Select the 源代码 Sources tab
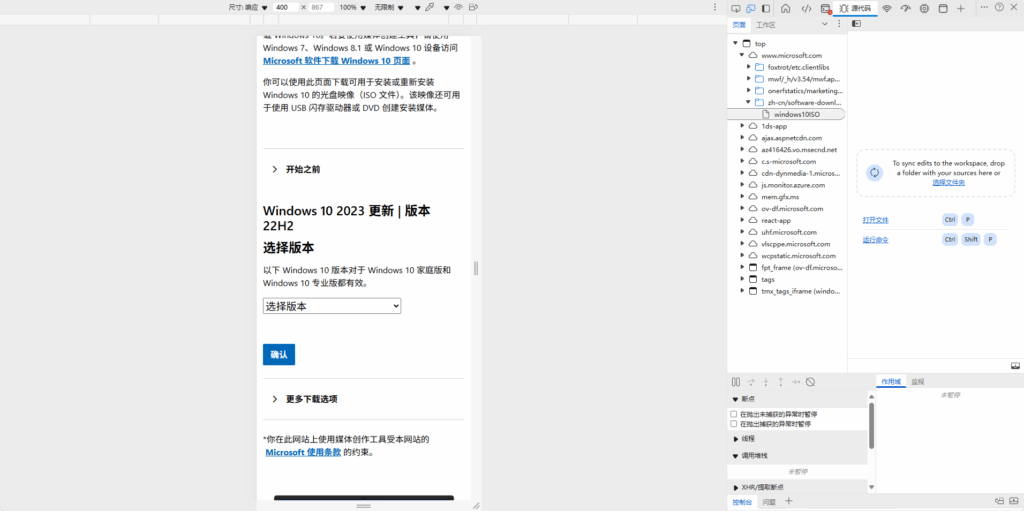1024x511 pixels. click(x=854, y=8)
